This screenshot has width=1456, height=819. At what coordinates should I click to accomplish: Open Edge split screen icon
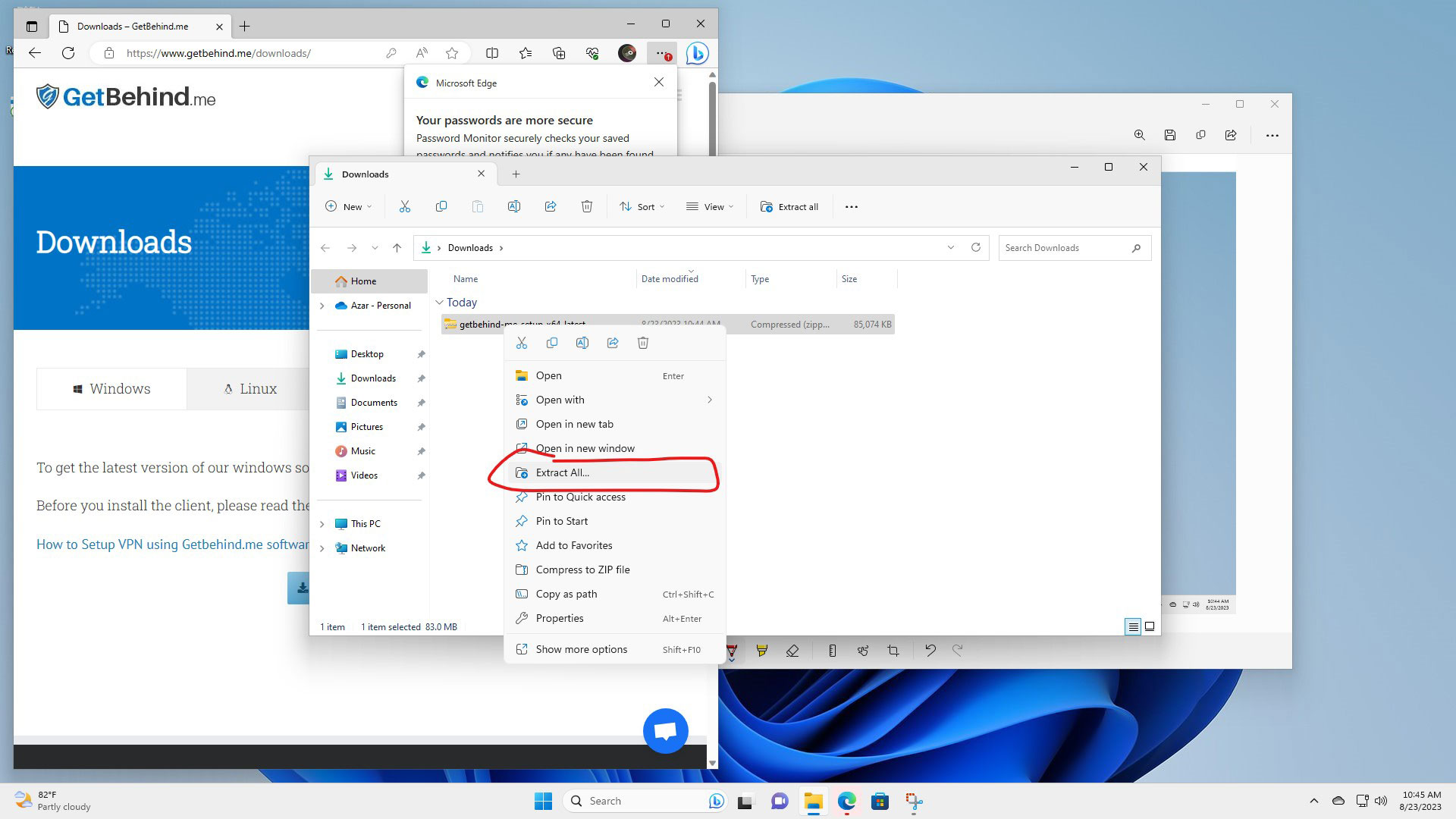(x=492, y=53)
